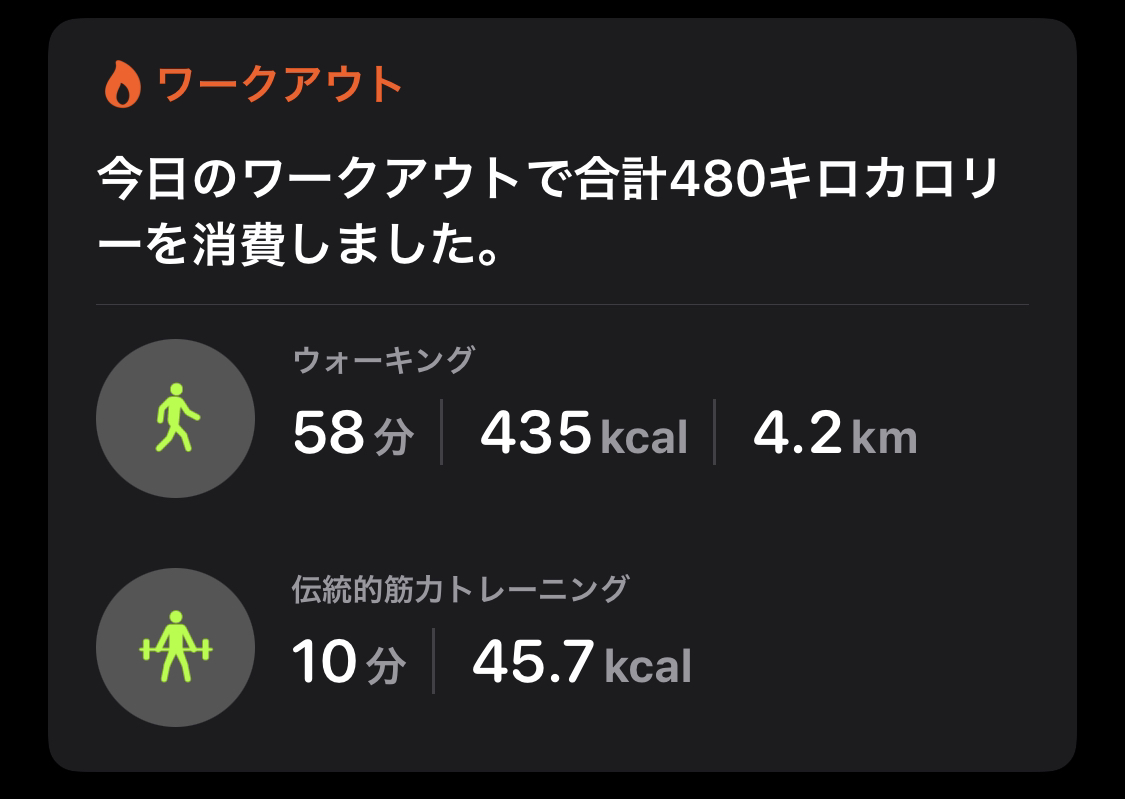Tap the gray circle behind walking icon
This screenshot has height=799, width=1125.
(176, 418)
